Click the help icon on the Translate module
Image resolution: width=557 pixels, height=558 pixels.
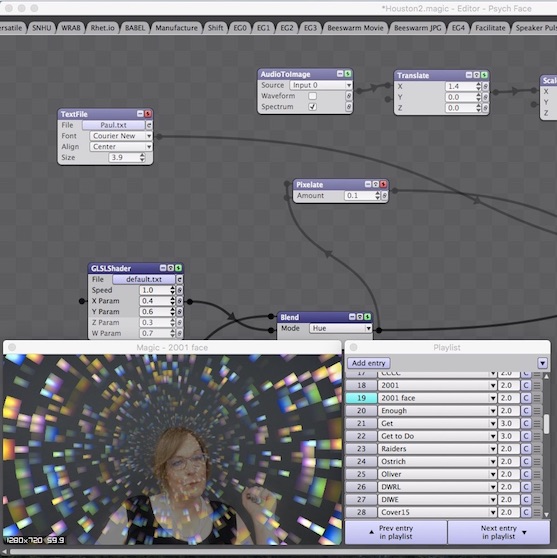[x=477, y=75]
